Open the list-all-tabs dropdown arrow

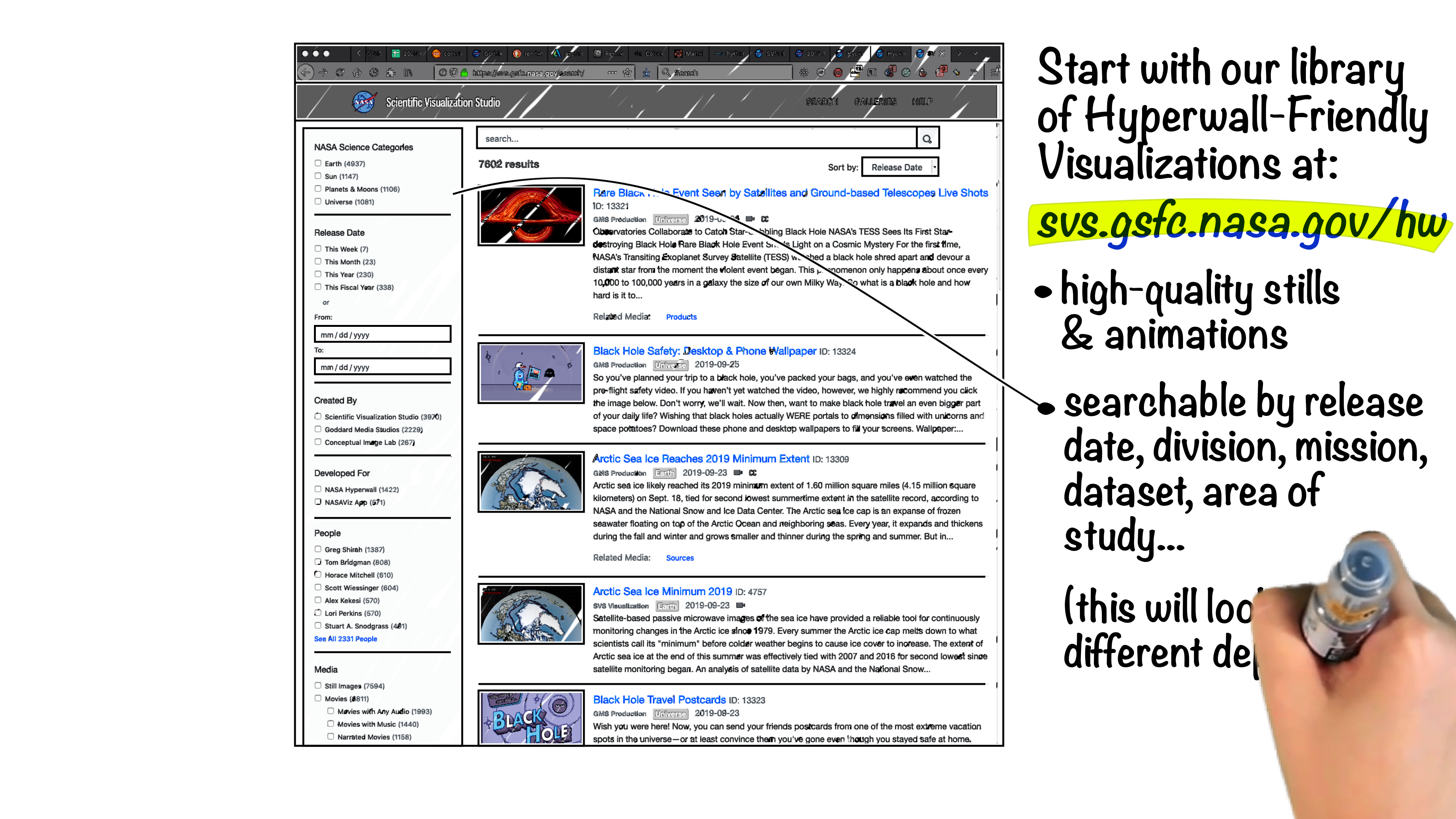pyautogui.click(x=975, y=54)
